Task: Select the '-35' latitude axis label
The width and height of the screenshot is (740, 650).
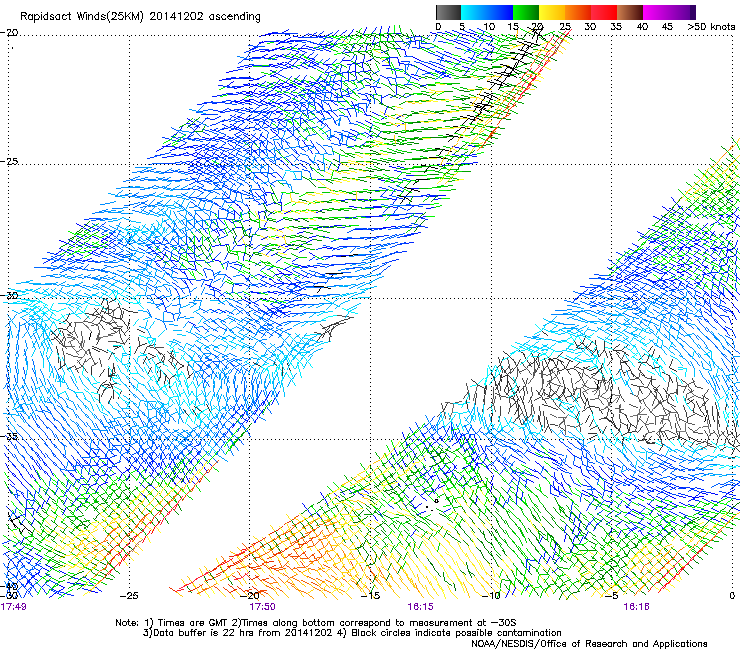Action: 9,436
